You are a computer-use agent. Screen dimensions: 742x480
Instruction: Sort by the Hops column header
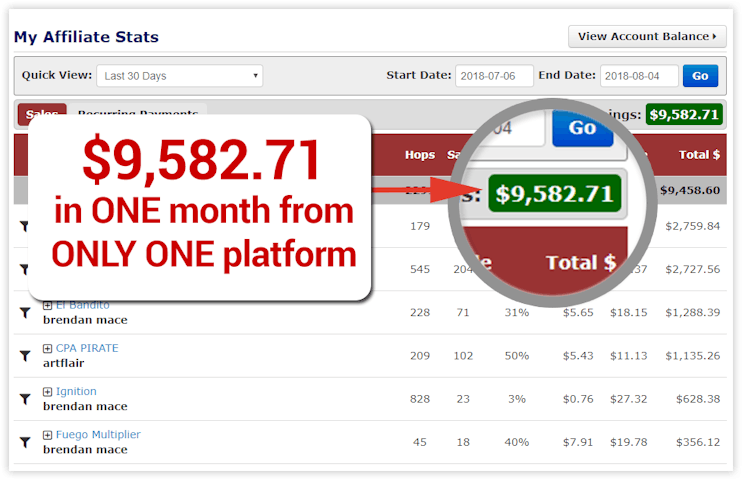[x=420, y=155]
